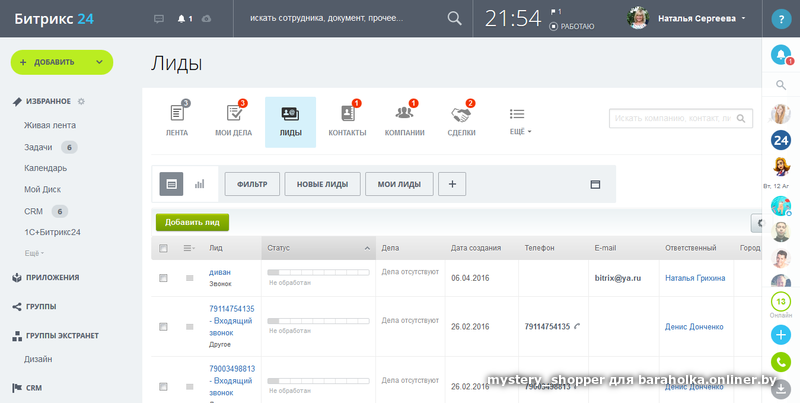800x403 pixels.
Task: Toggle select-all checkbox in table header
Action: point(163,248)
